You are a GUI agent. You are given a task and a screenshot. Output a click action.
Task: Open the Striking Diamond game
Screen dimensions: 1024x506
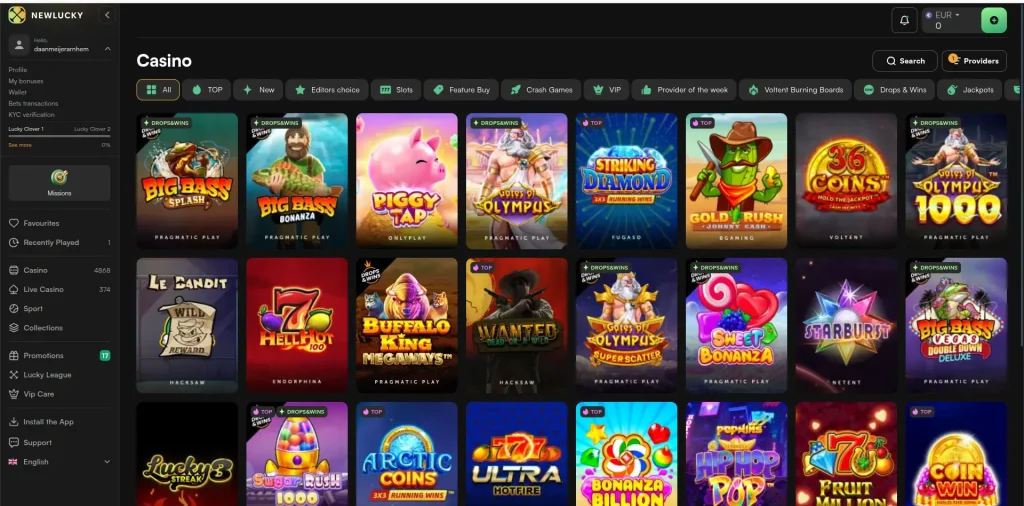tap(626, 181)
